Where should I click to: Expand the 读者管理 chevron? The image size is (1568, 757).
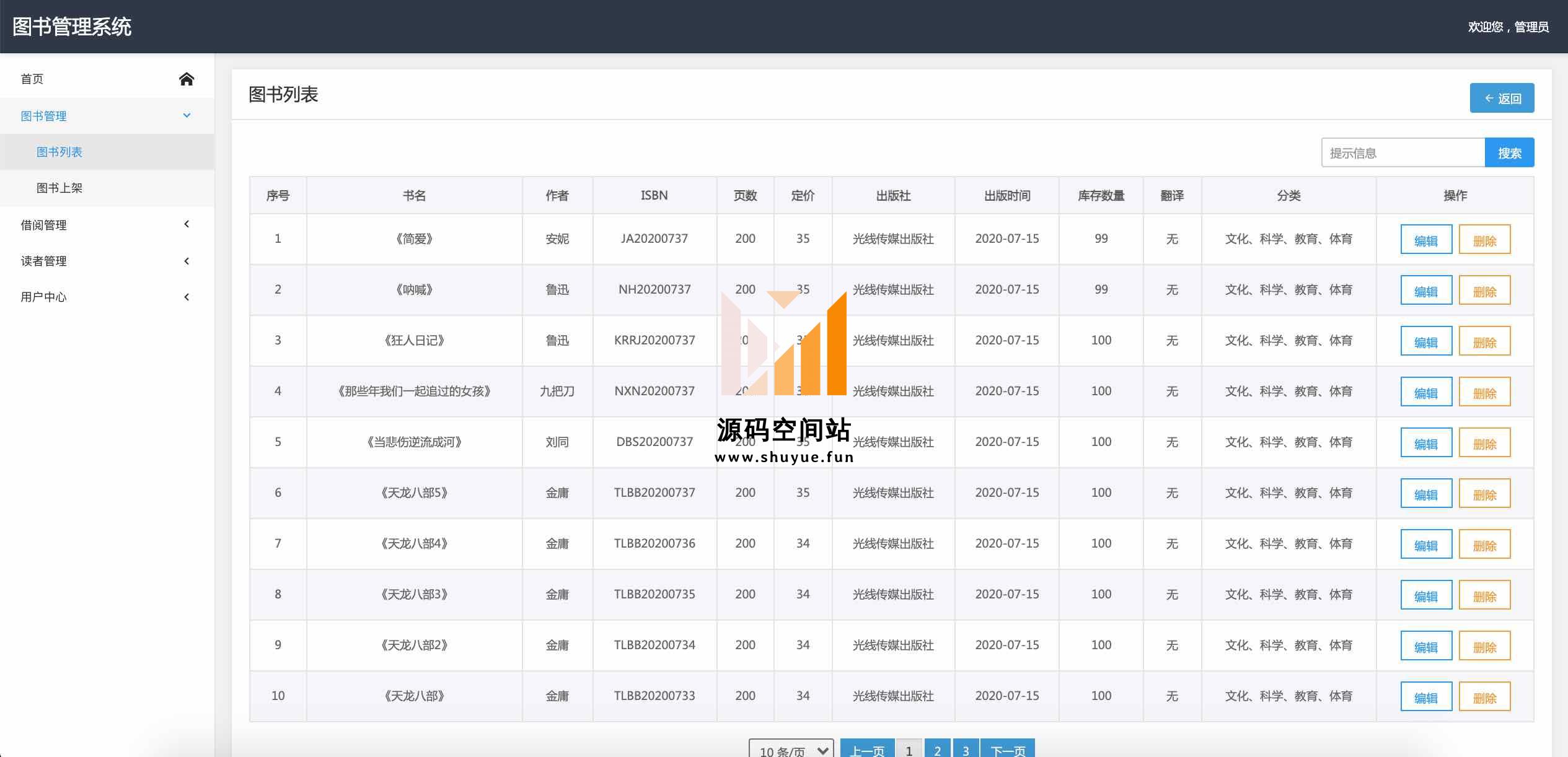pyautogui.click(x=187, y=261)
